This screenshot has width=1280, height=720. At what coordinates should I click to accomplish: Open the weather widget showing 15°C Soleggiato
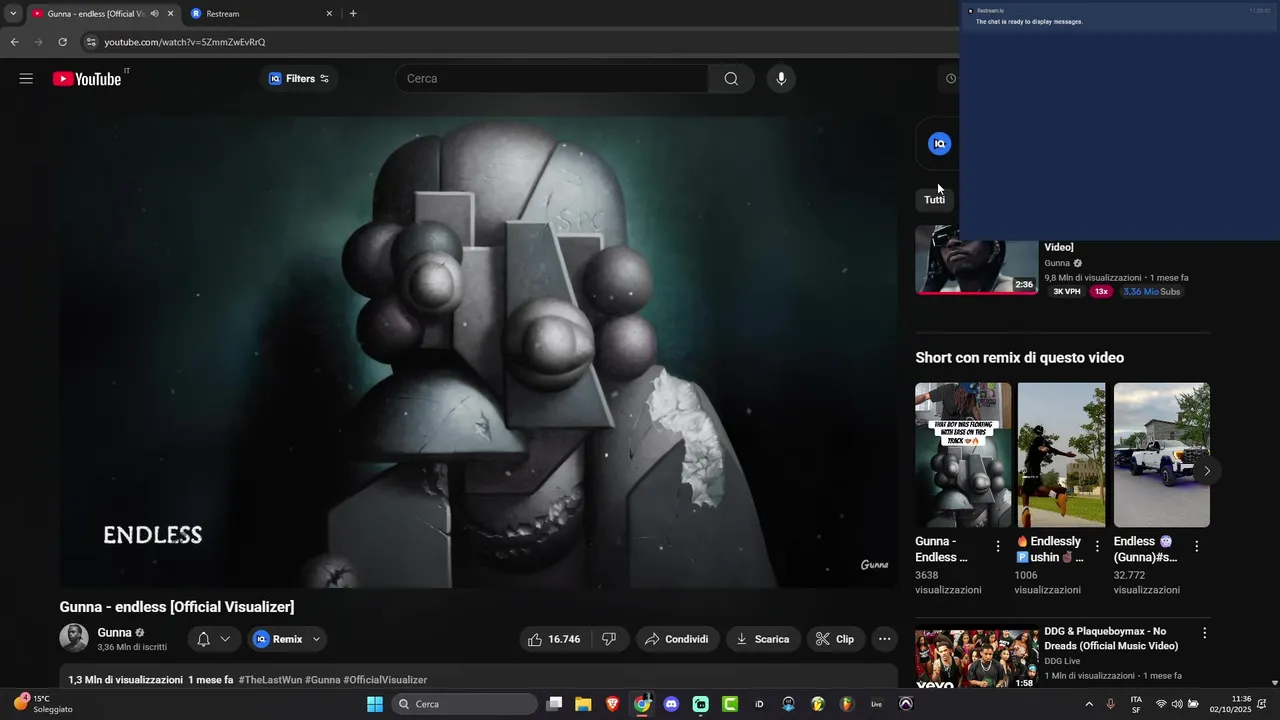click(45, 704)
